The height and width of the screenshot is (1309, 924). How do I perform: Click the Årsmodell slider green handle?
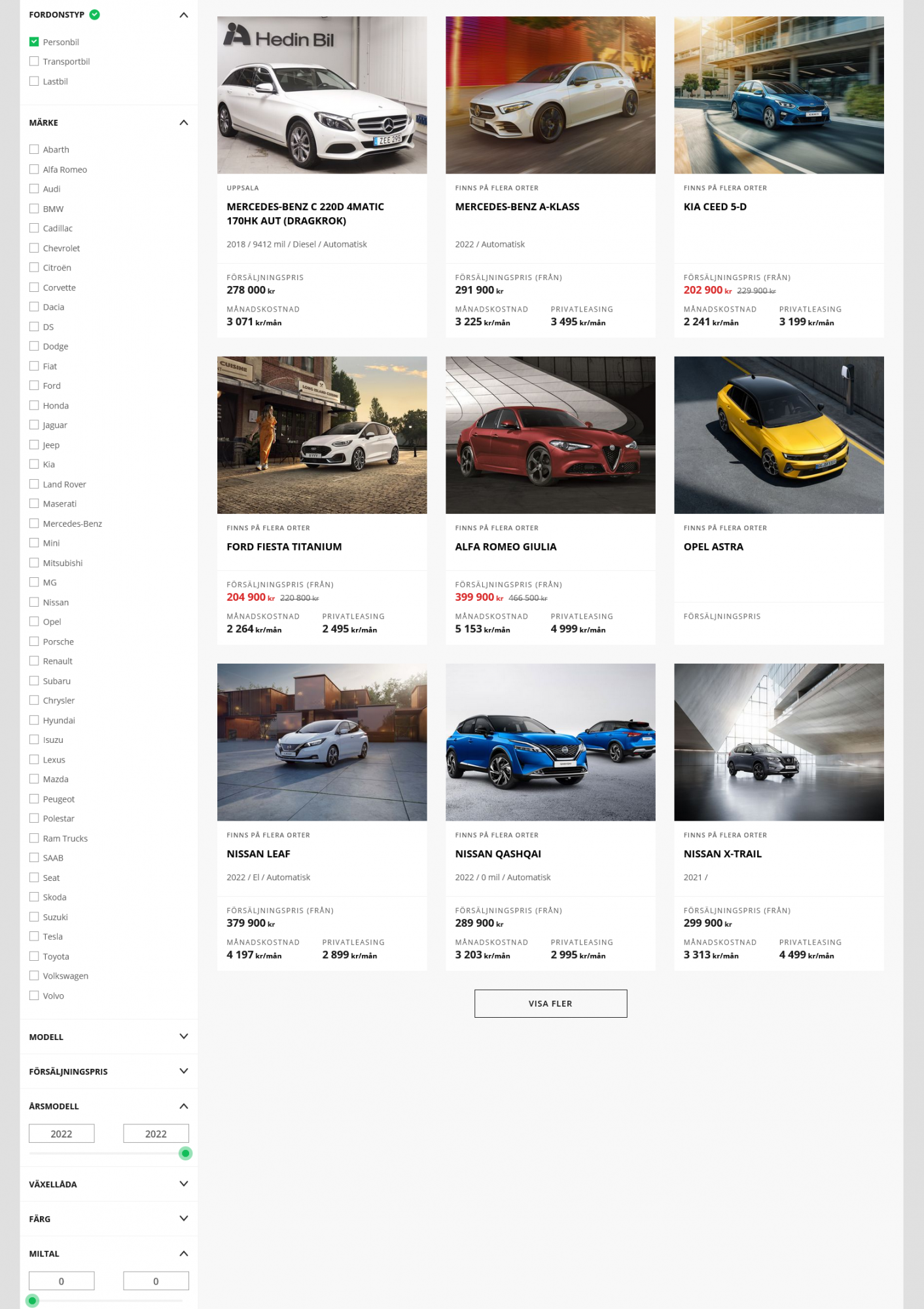click(186, 1153)
